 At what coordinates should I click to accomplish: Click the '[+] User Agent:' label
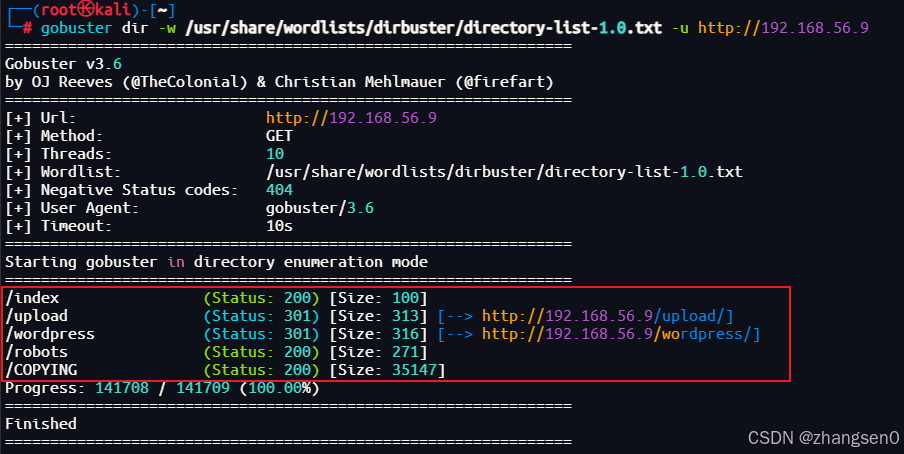72,208
